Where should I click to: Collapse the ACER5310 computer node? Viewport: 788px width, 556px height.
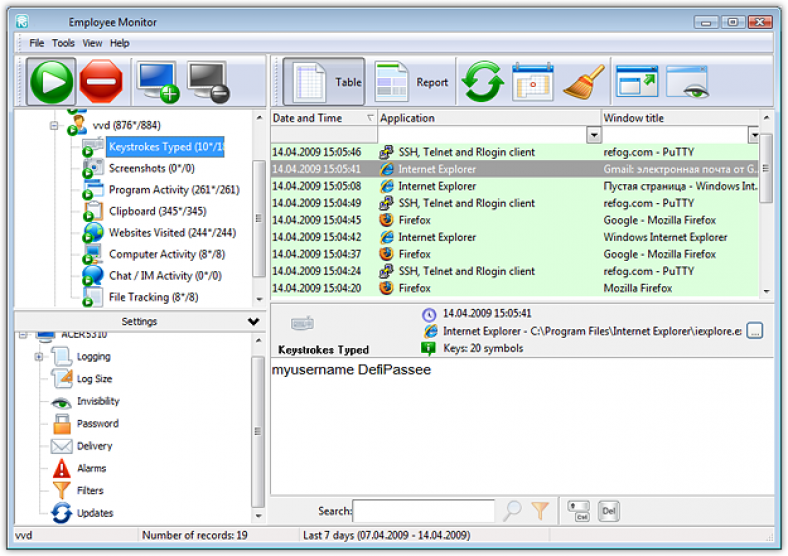pyautogui.click(x=23, y=334)
